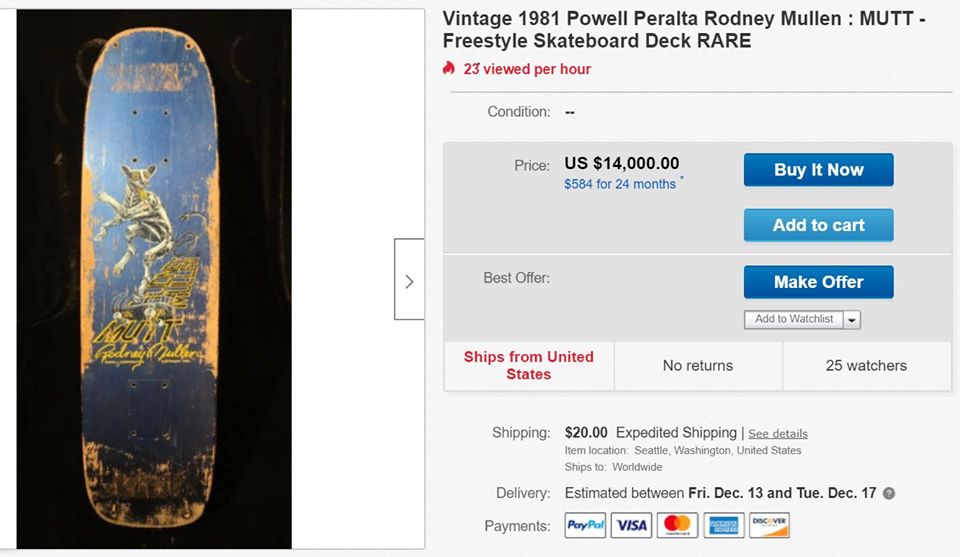Viewport: 960px width, 557px height.
Task: Click the No returns cell
Action: pos(698,366)
